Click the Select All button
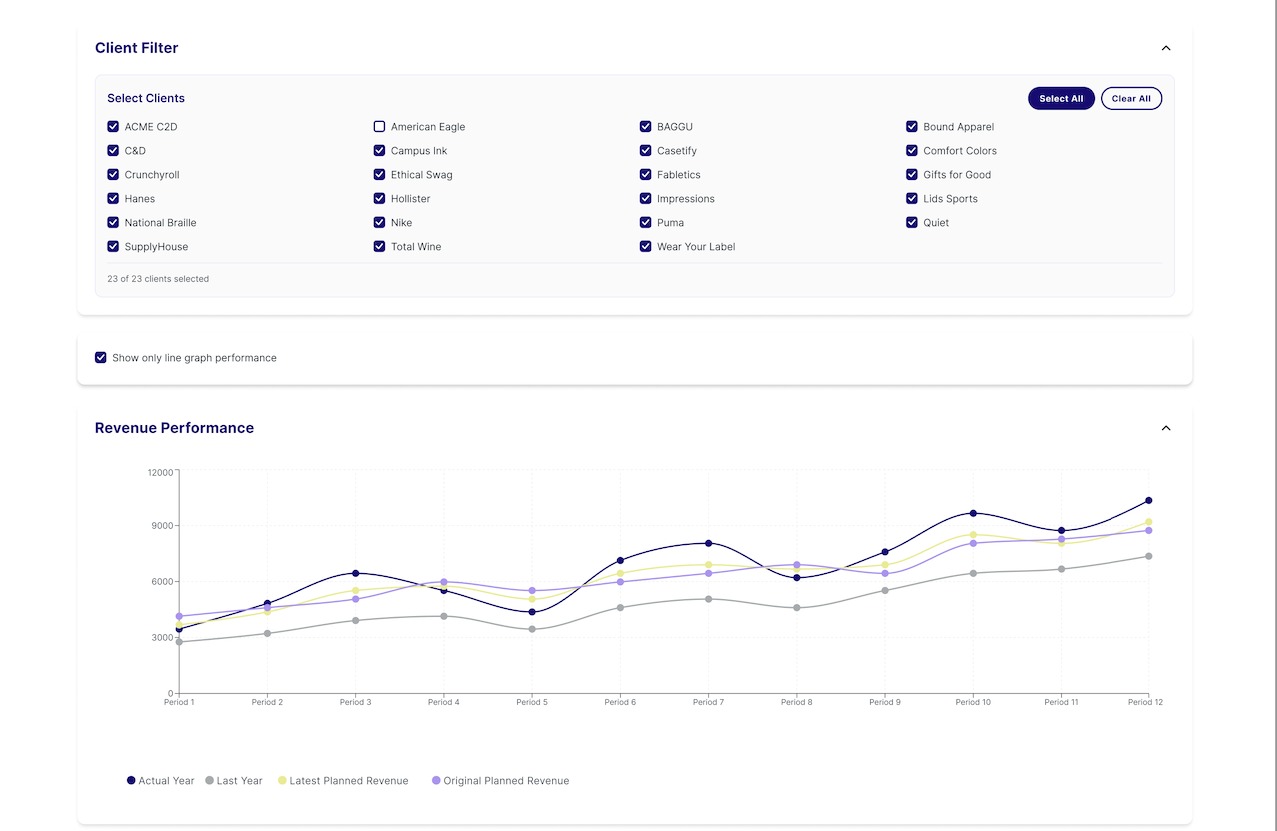Image resolution: width=1277 pixels, height=831 pixels. pyautogui.click(x=1061, y=98)
